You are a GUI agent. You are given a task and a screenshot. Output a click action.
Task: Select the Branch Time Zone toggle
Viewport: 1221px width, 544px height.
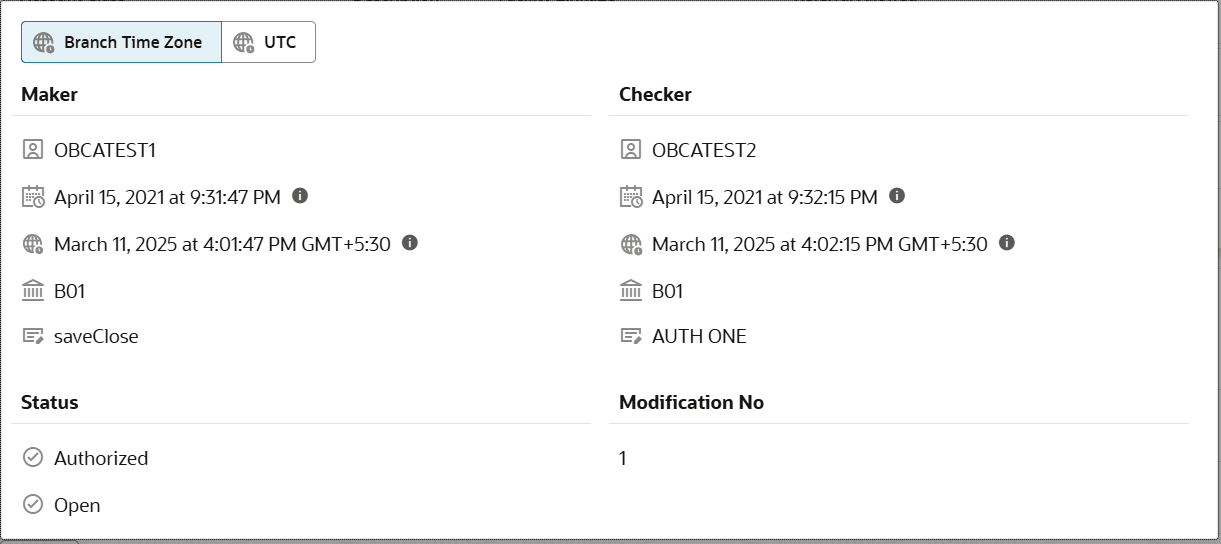121,42
